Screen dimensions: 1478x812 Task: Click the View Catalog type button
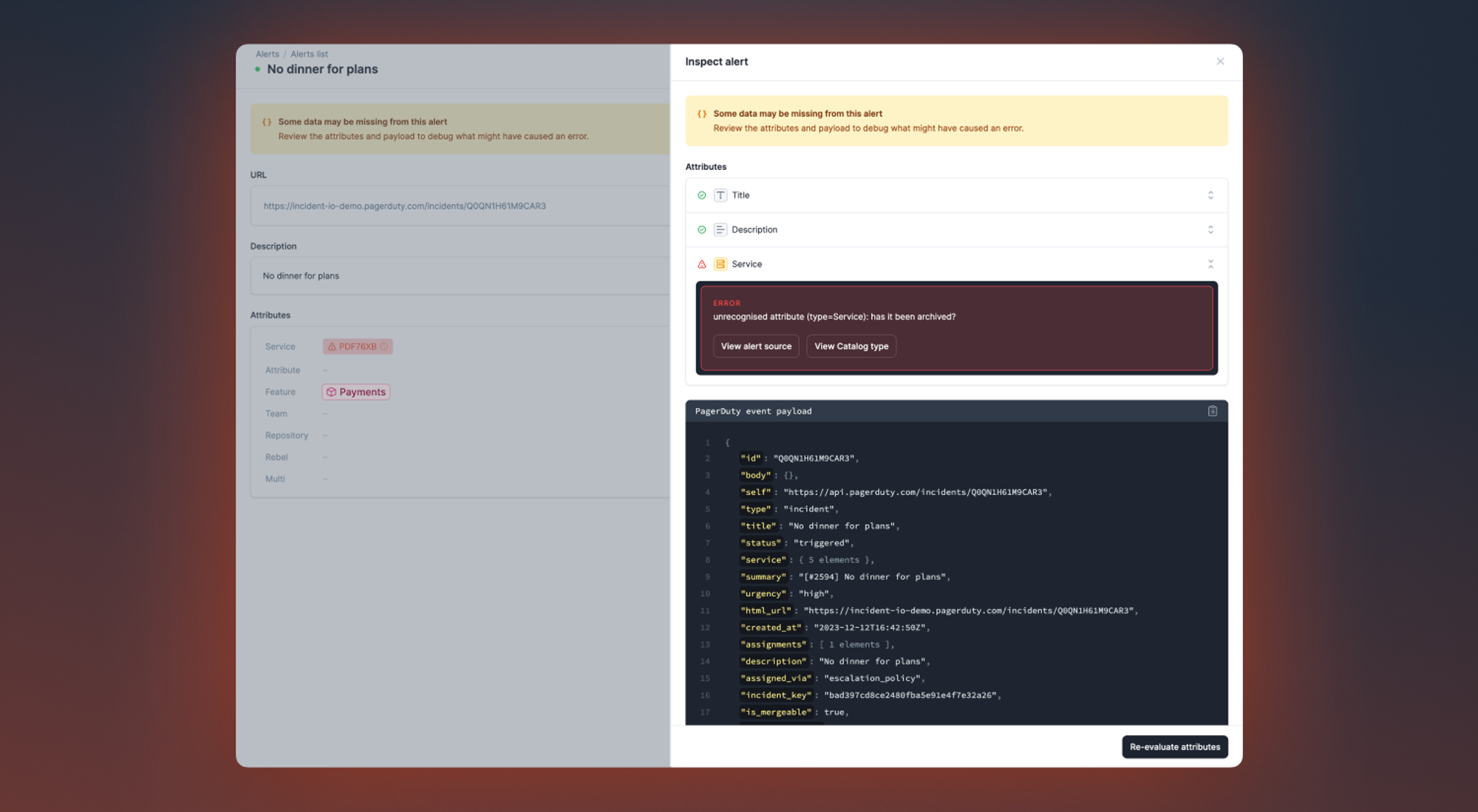click(851, 346)
